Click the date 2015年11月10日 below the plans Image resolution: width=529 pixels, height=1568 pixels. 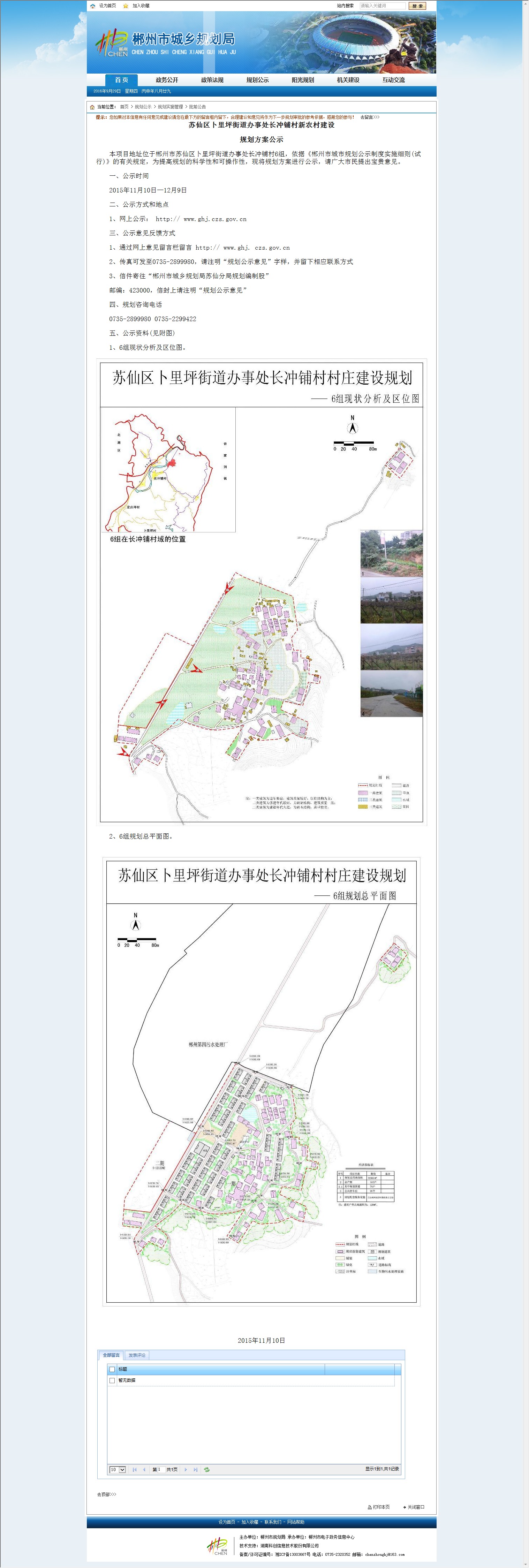[x=261, y=1340]
